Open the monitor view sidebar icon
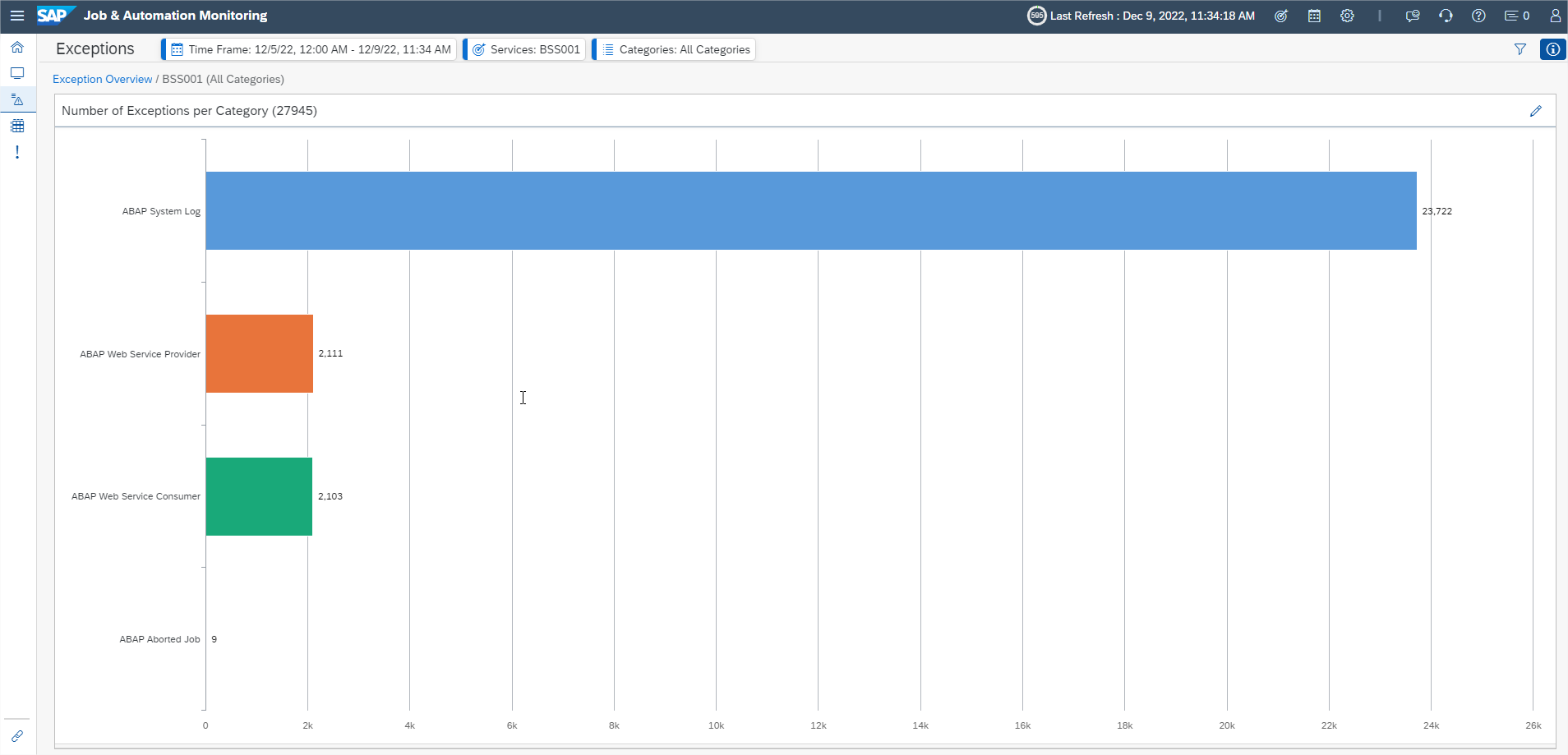This screenshot has width=1568, height=755. (x=17, y=74)
